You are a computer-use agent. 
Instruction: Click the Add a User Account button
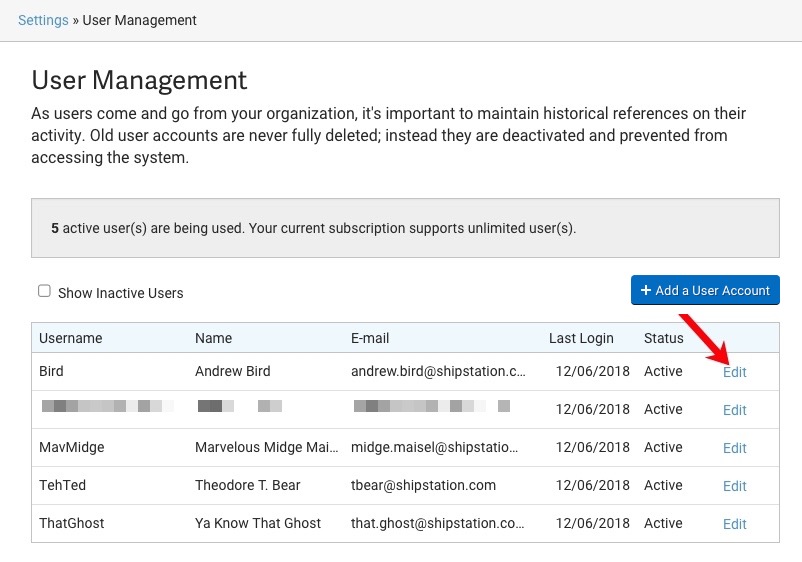tap(705, 290)
